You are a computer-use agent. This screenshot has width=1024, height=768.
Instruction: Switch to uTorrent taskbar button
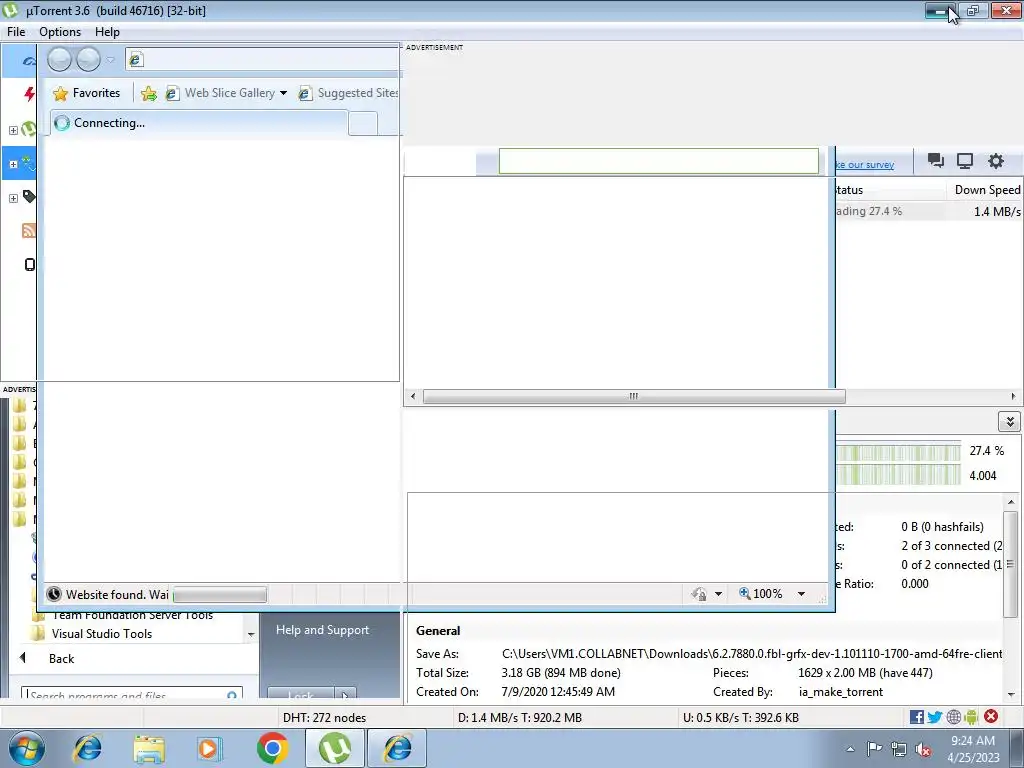click(334, 748)
